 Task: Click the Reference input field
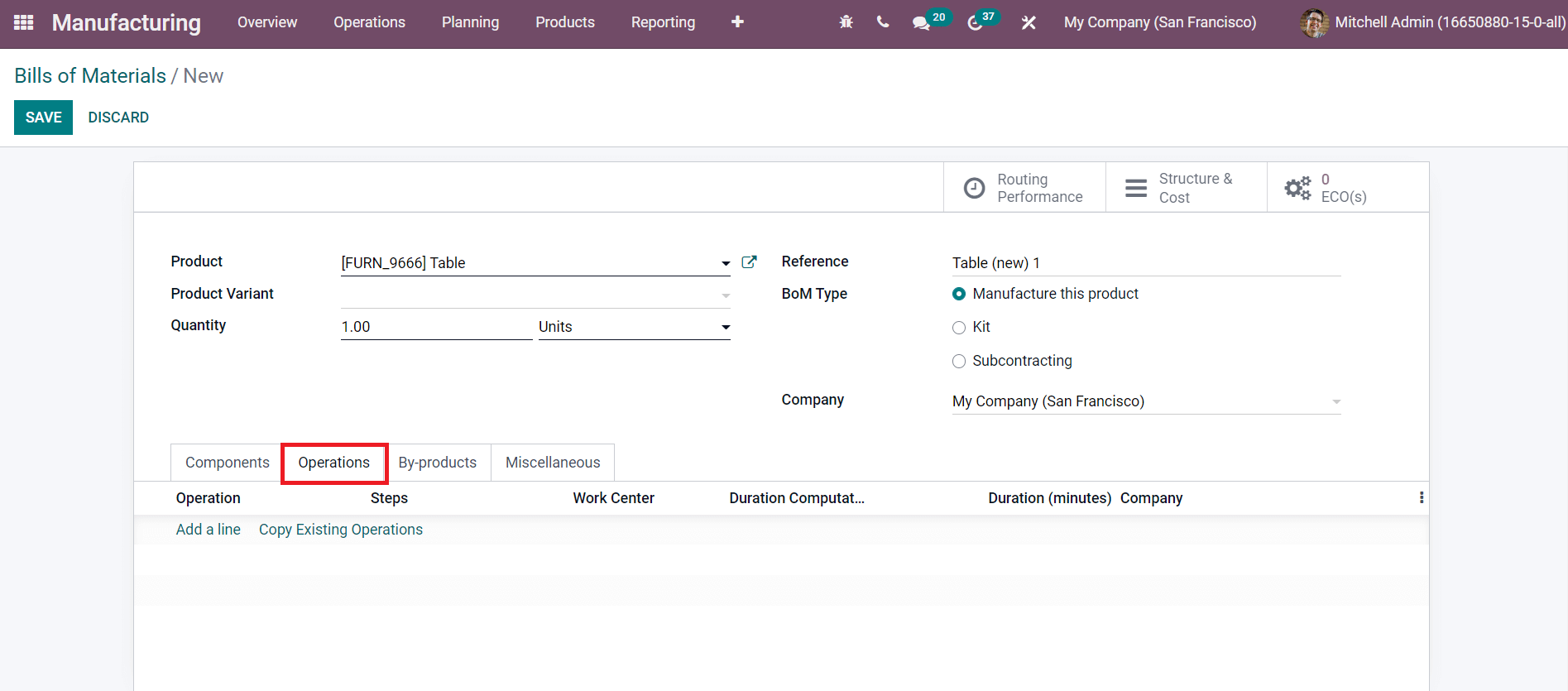point(1146,263)
